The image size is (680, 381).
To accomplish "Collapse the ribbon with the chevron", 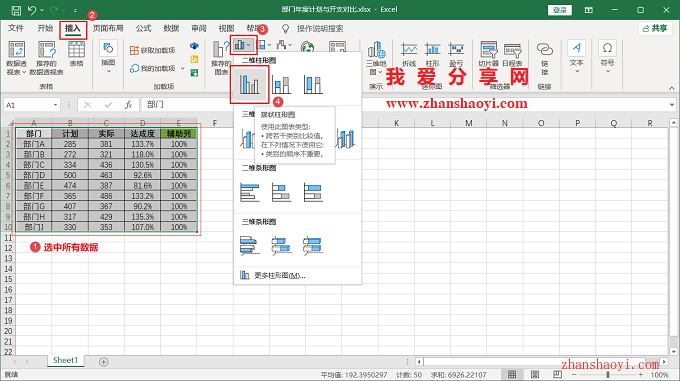I will click(672, 88).
